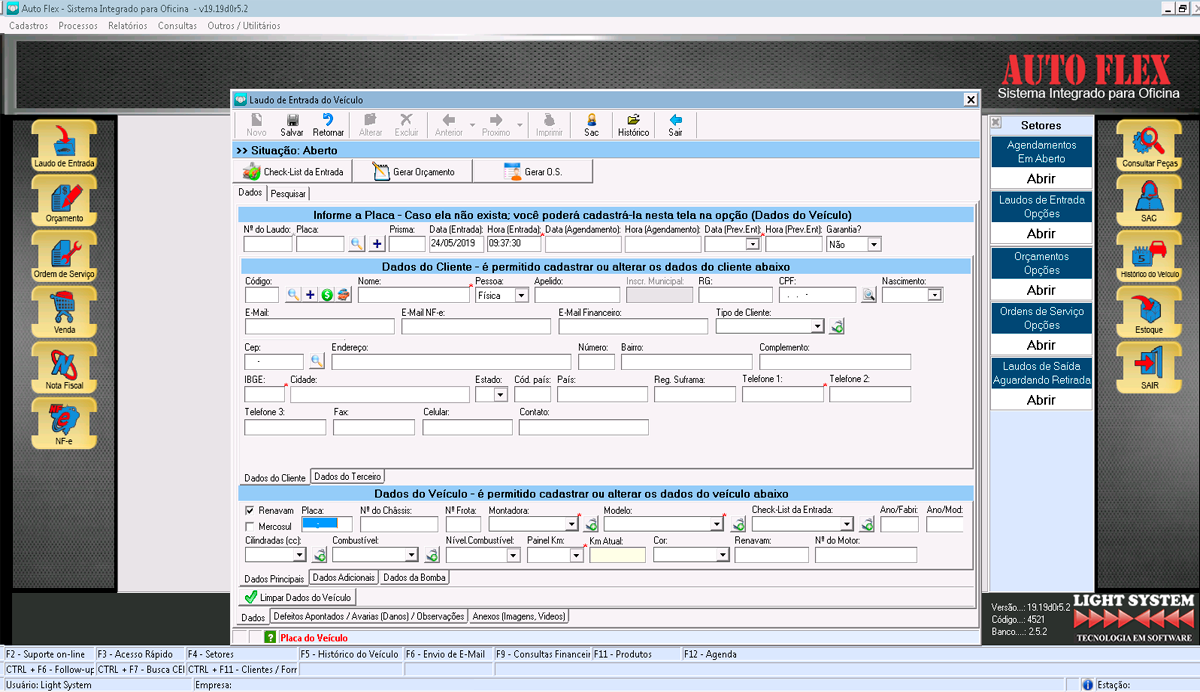Screen dimensions: 1200x692
Task: Switch to the Dados Adicionais tab
Action: click(x=344, y=577)
